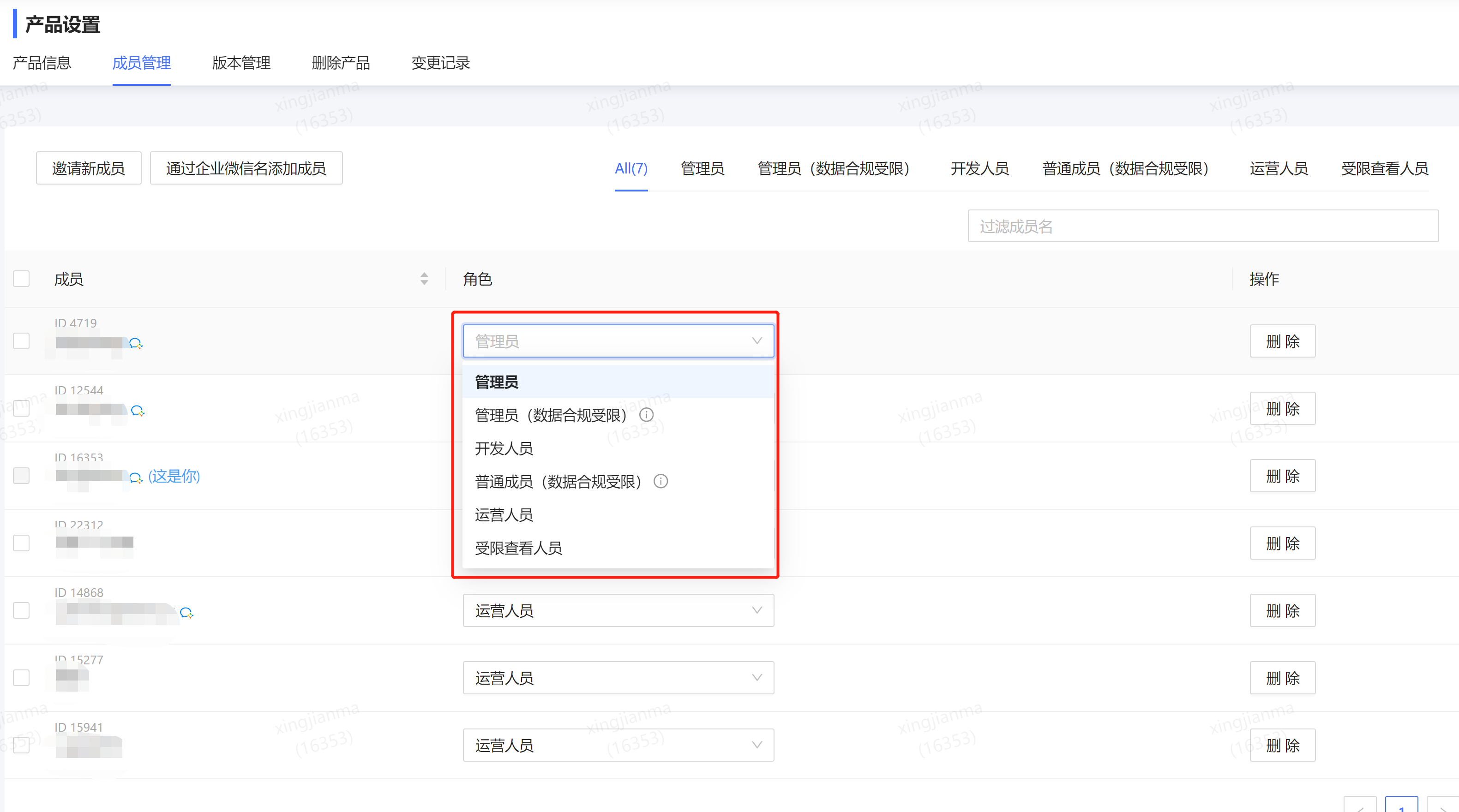Click 通过企业微信名添加成员 button
The width and height of the screenshot is (1459, 812).
point(246,168)
